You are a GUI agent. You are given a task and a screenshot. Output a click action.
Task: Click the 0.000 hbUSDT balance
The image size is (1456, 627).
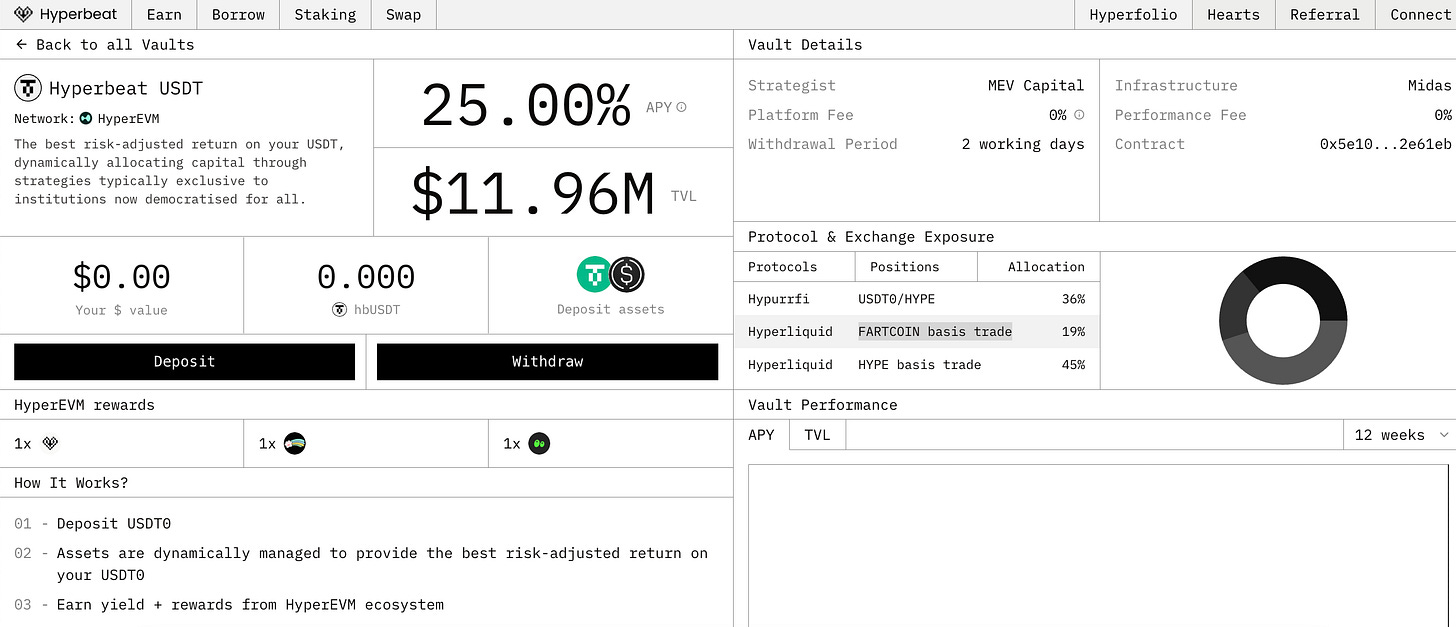click(366, 277)
